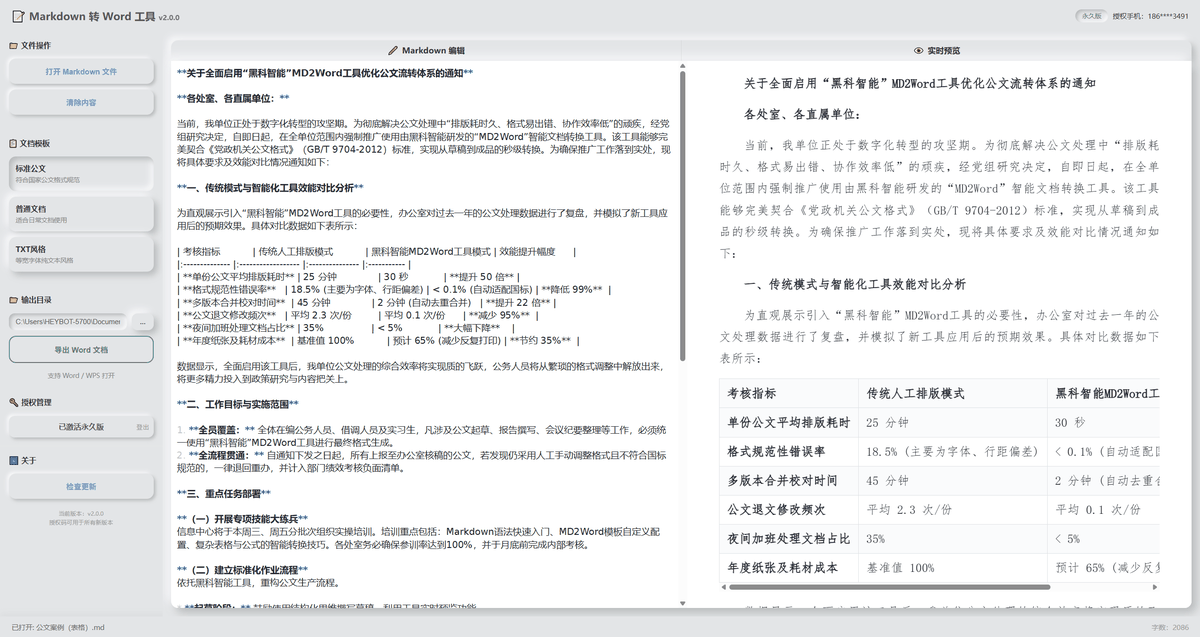Click the 当前版本: v2.0.0 text in sidebar
This screenshot has height=637, width=1200.
(x=81, y=513)
